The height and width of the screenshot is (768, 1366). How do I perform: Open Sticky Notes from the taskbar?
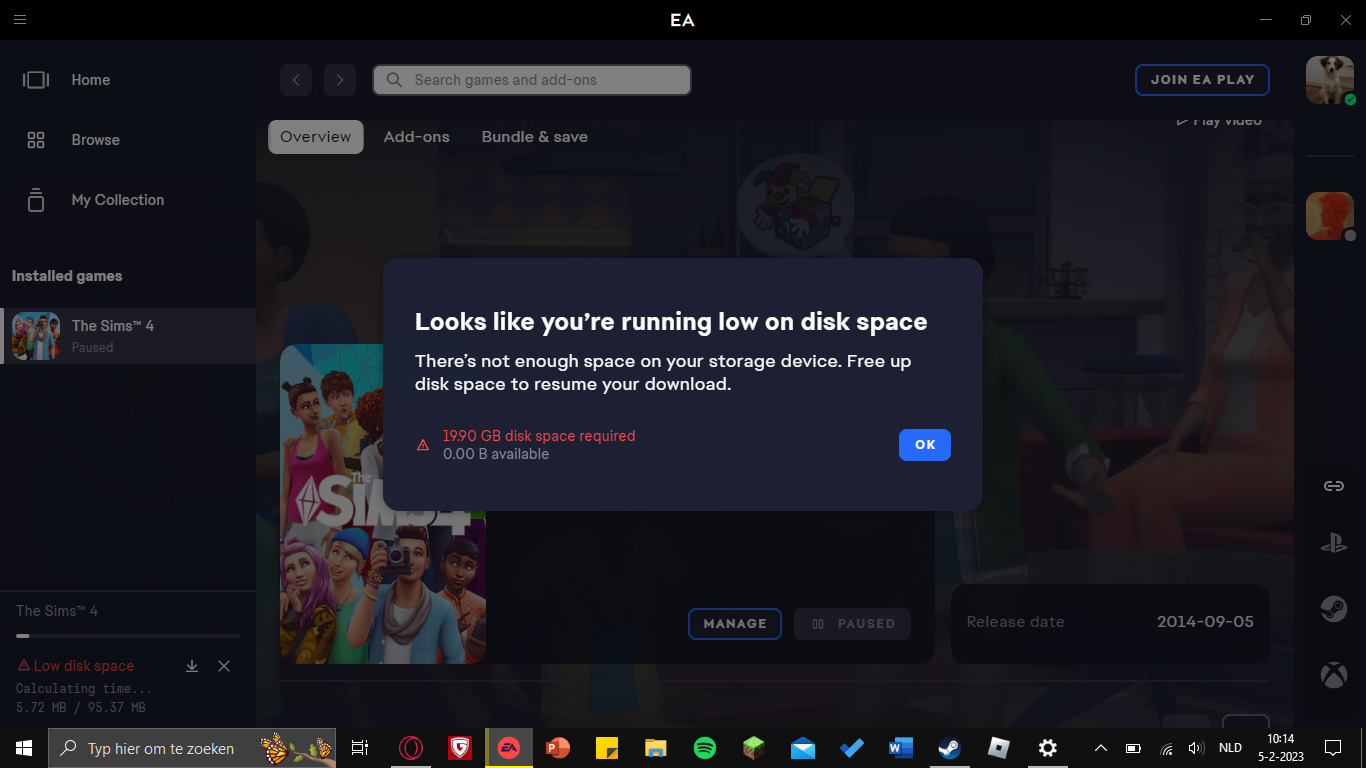(607, 748)
